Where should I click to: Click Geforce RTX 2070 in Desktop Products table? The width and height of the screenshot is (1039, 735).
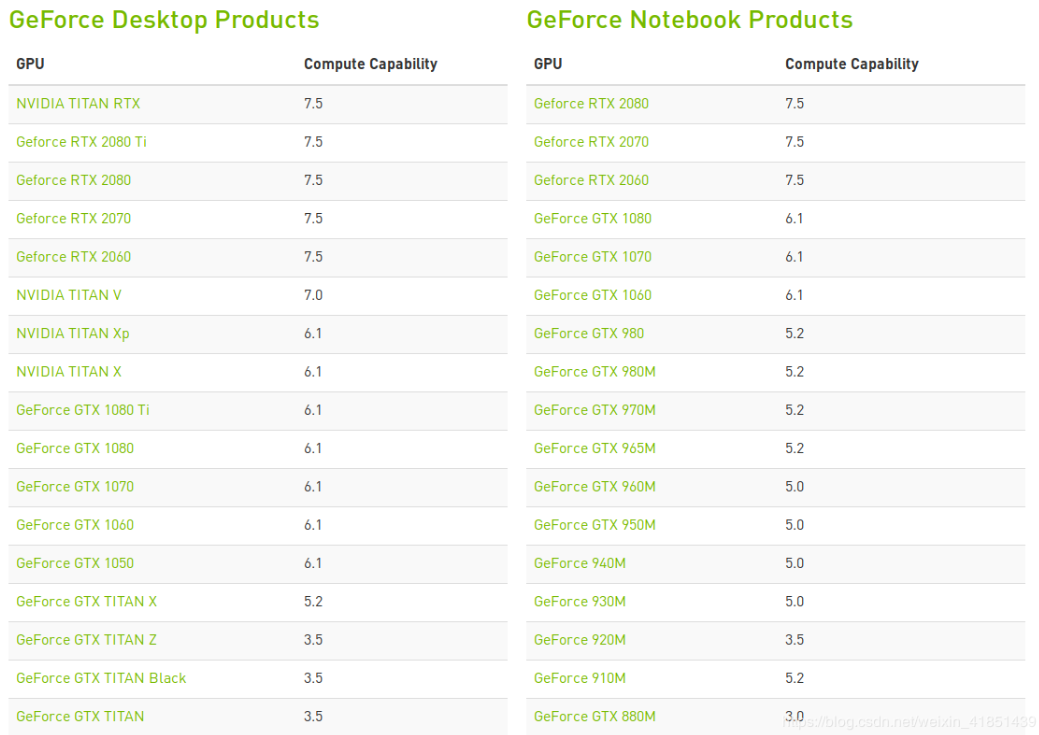click(x=74, y=219)
